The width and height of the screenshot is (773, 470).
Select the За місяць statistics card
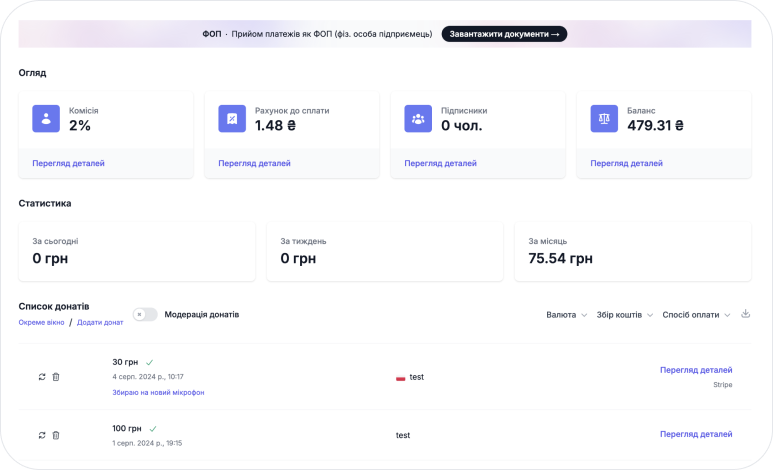click(632, 251)
